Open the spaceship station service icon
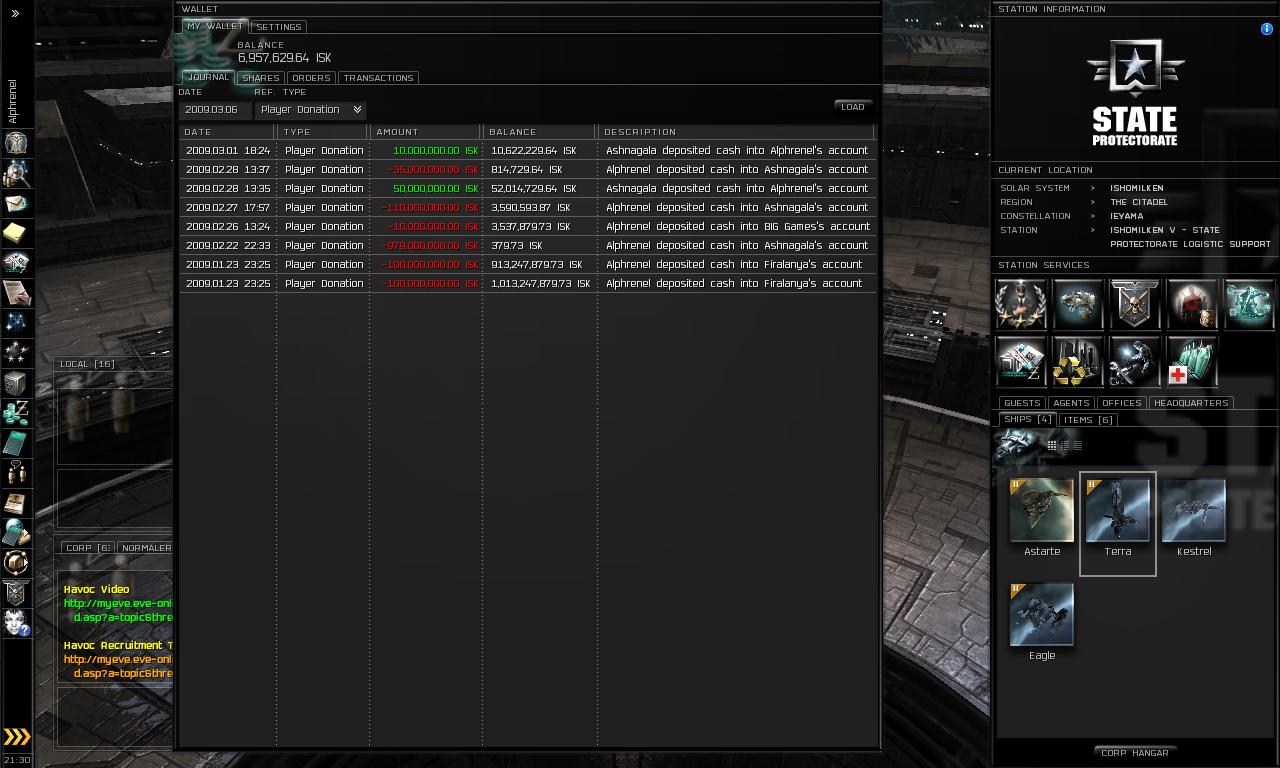 tap(1078, 305)
